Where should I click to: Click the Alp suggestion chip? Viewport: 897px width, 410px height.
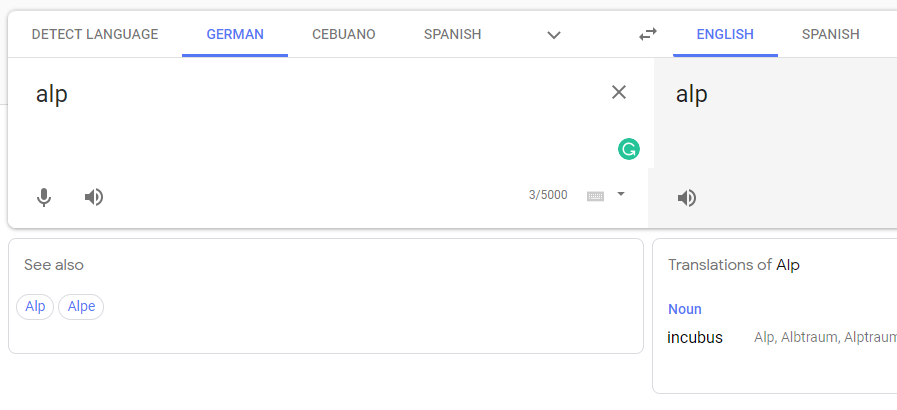(35, 306)
